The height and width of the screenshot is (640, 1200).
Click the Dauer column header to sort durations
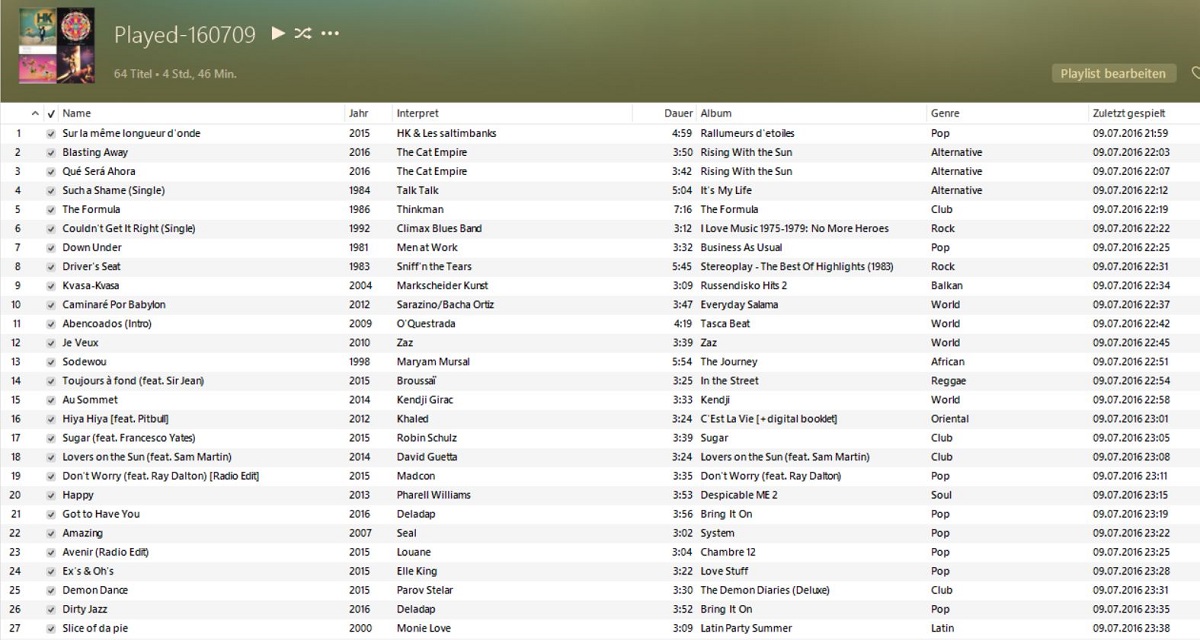click(x=678, y=112)
